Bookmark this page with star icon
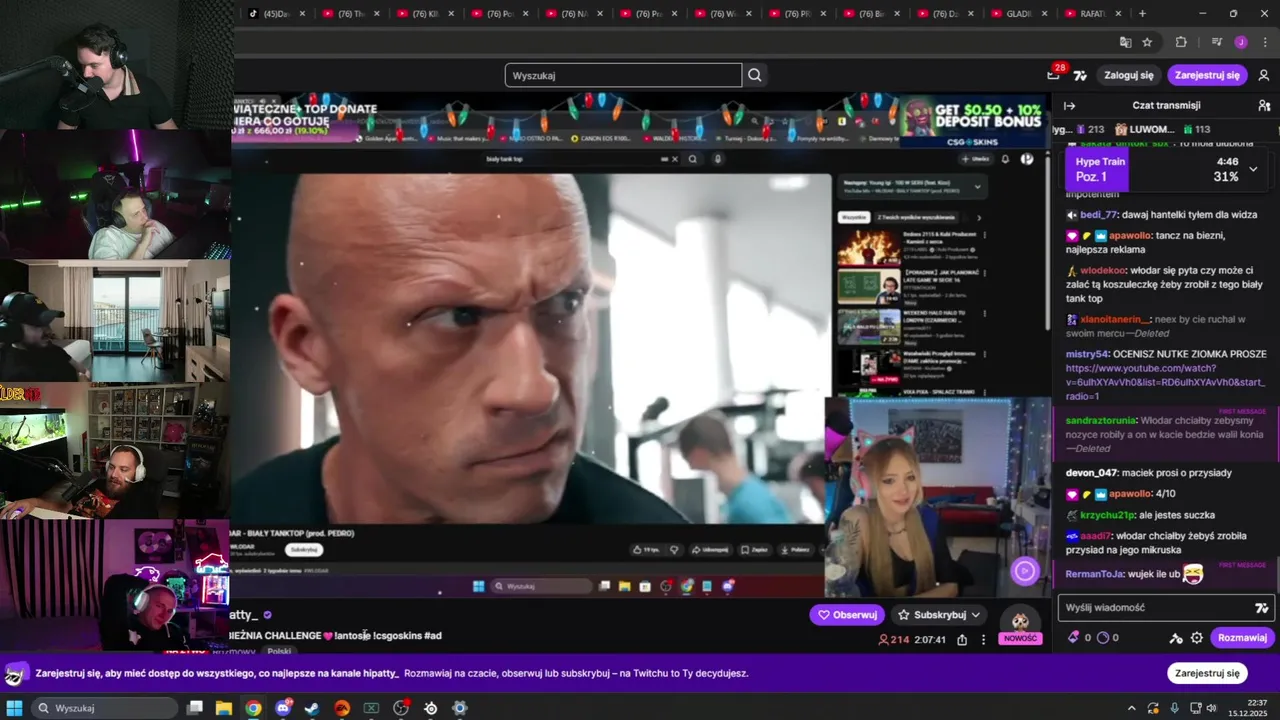The image size is (1280, 720). (1147, 42)
